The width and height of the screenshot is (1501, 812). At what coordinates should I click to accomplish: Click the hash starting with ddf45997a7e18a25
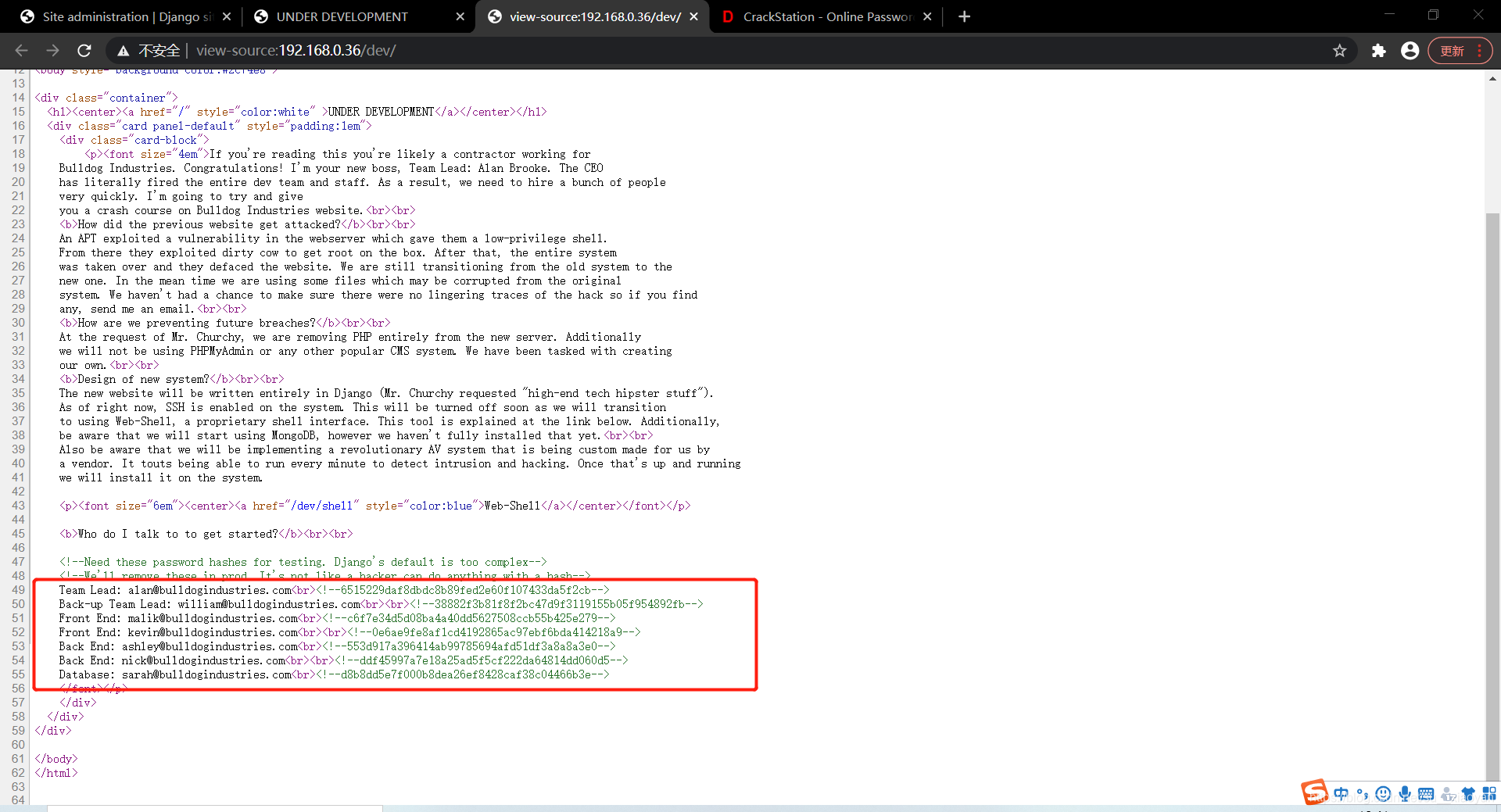coord(484,660)
